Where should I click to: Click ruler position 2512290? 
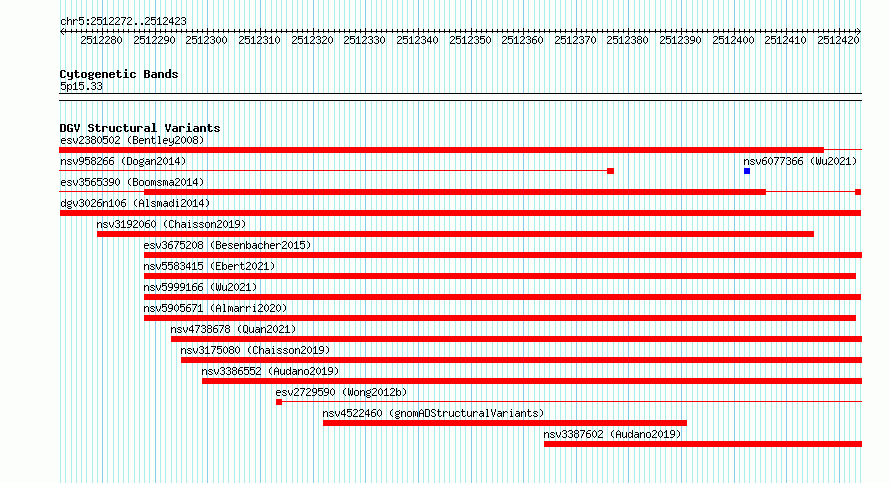tap(154, 40)
